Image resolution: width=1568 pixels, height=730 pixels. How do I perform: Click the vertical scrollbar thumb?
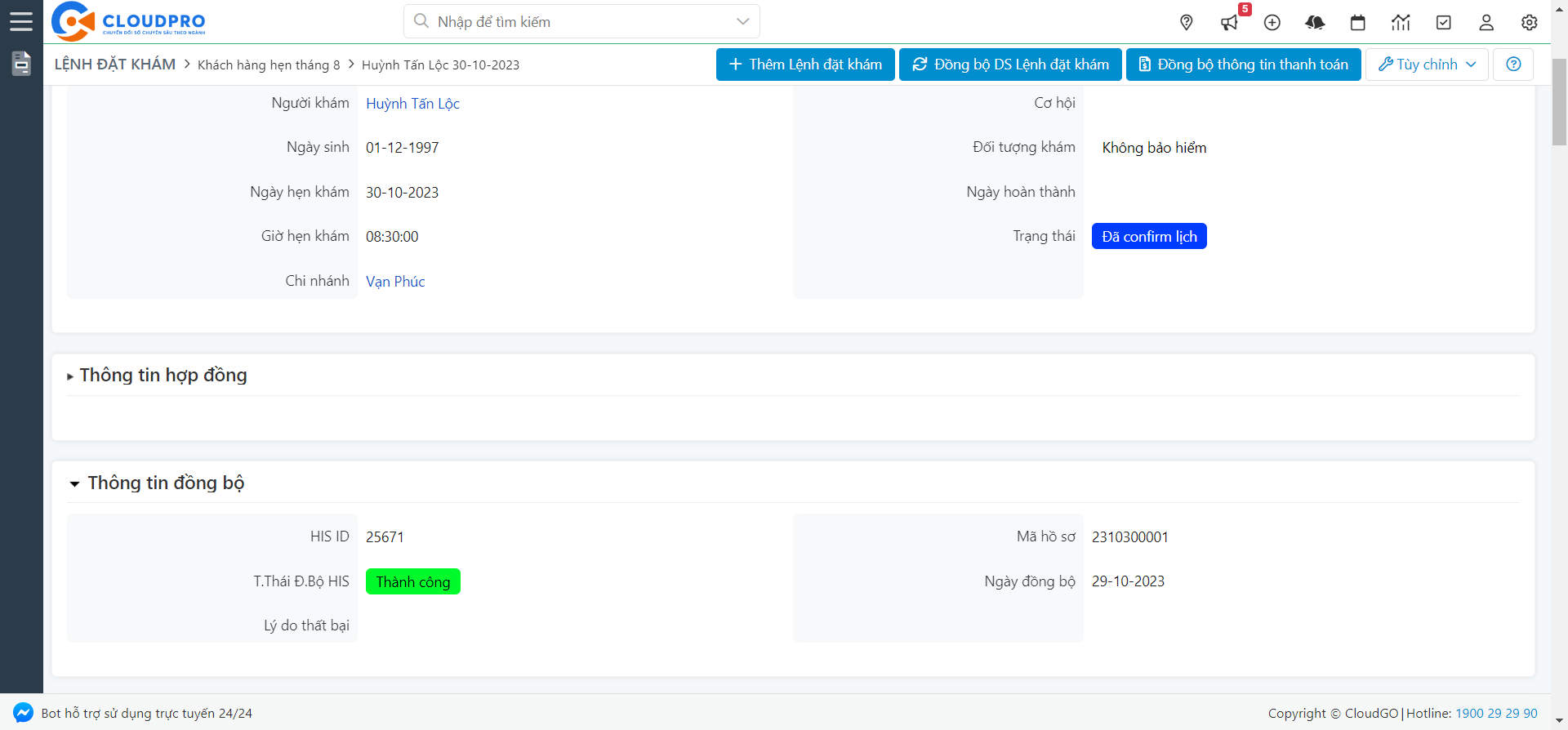point(1559,101)
